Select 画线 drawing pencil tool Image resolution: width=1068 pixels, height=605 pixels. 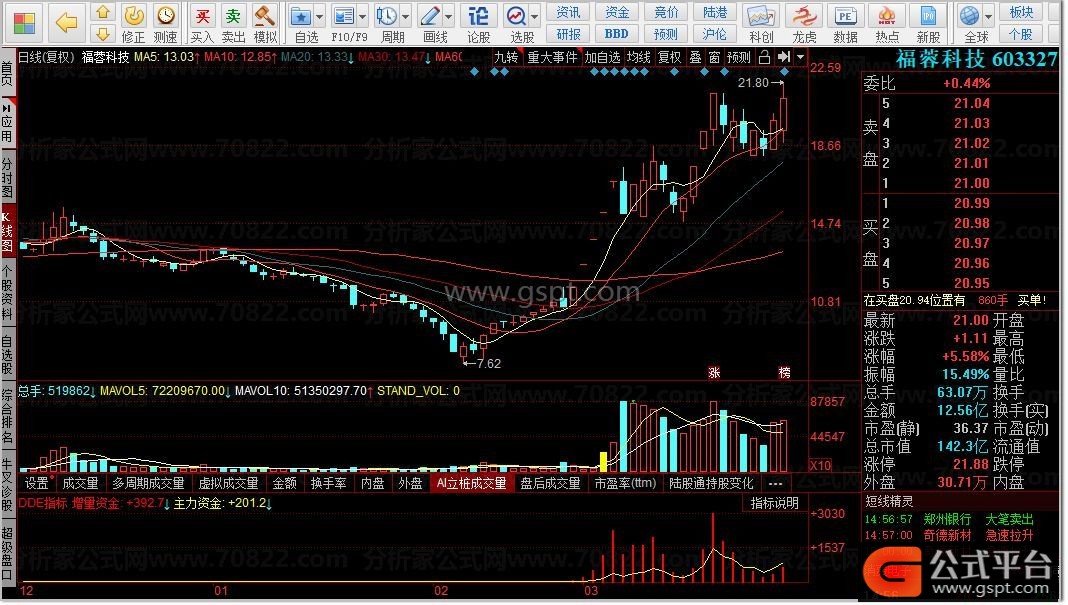433,23
